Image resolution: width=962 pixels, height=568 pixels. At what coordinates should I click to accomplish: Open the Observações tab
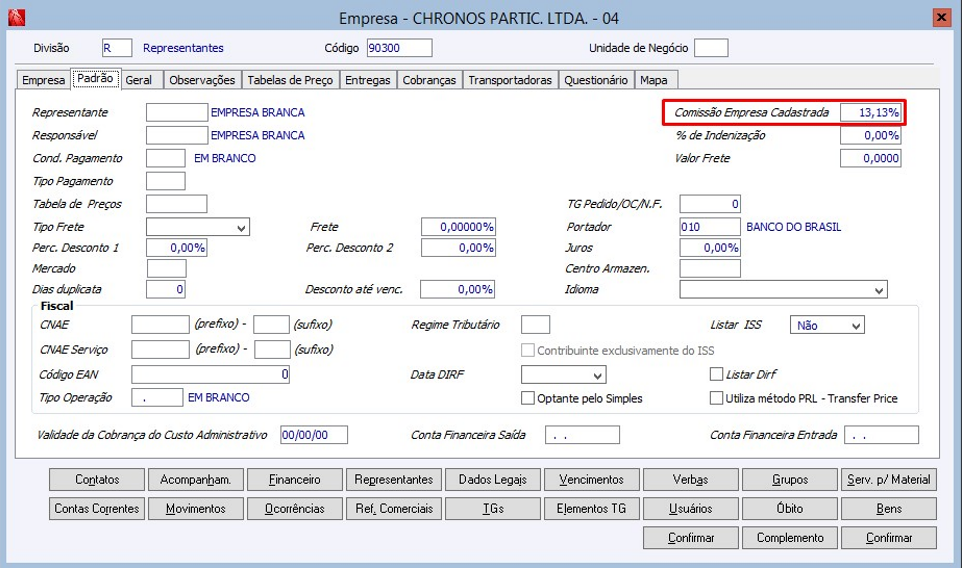(x=202, y=80)
